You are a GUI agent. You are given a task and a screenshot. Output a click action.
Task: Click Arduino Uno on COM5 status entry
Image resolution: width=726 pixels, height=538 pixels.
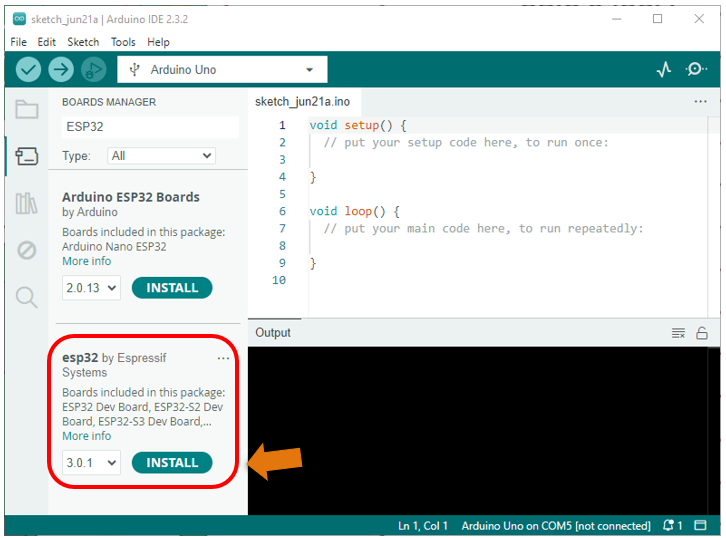pyautogui.click(x=556, y=525)
